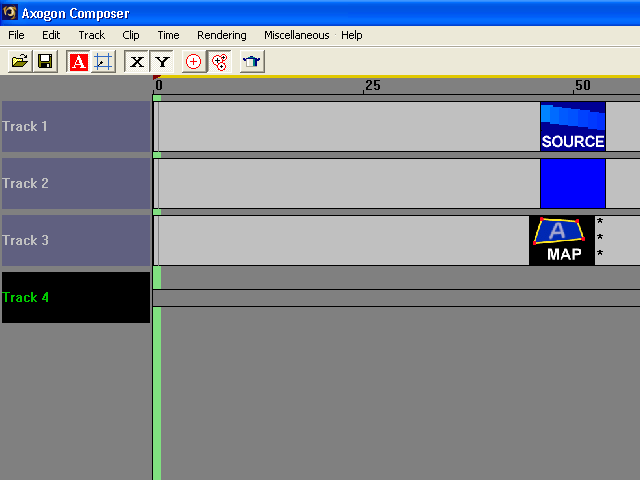Click the multiple red circles plus icon
Image resolution: width=640 pixels, height=480 pixels.
(220, 62)
